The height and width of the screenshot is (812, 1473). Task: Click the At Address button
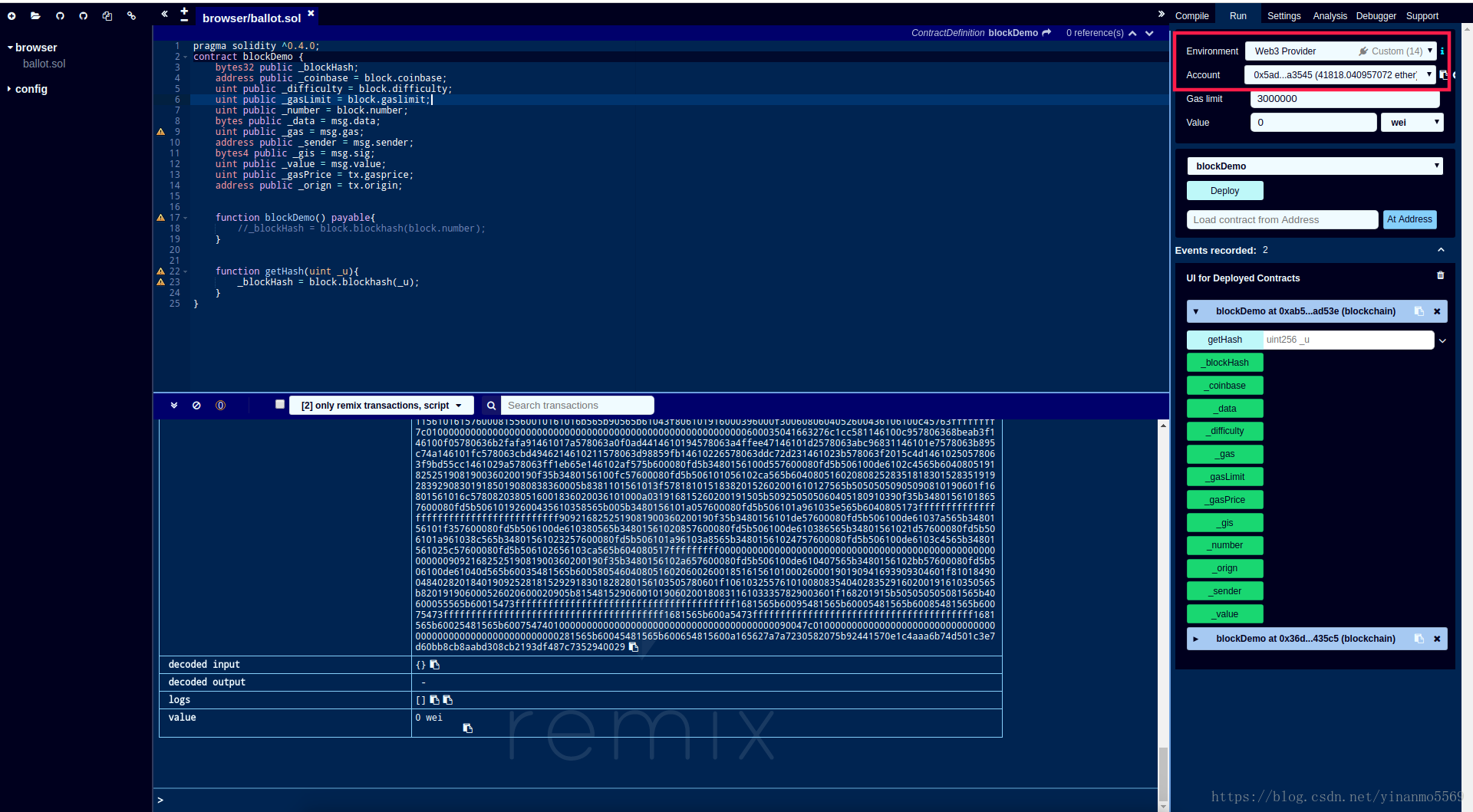point(1409,219)
